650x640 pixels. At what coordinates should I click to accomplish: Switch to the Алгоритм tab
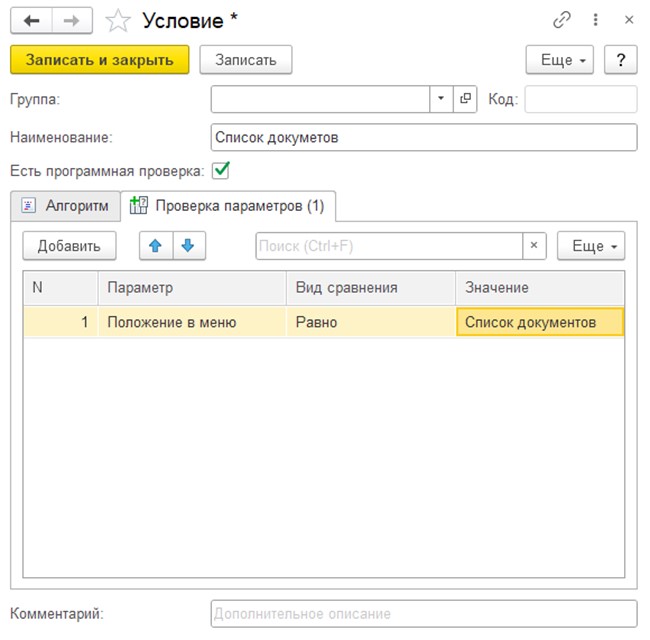[65, 206]
